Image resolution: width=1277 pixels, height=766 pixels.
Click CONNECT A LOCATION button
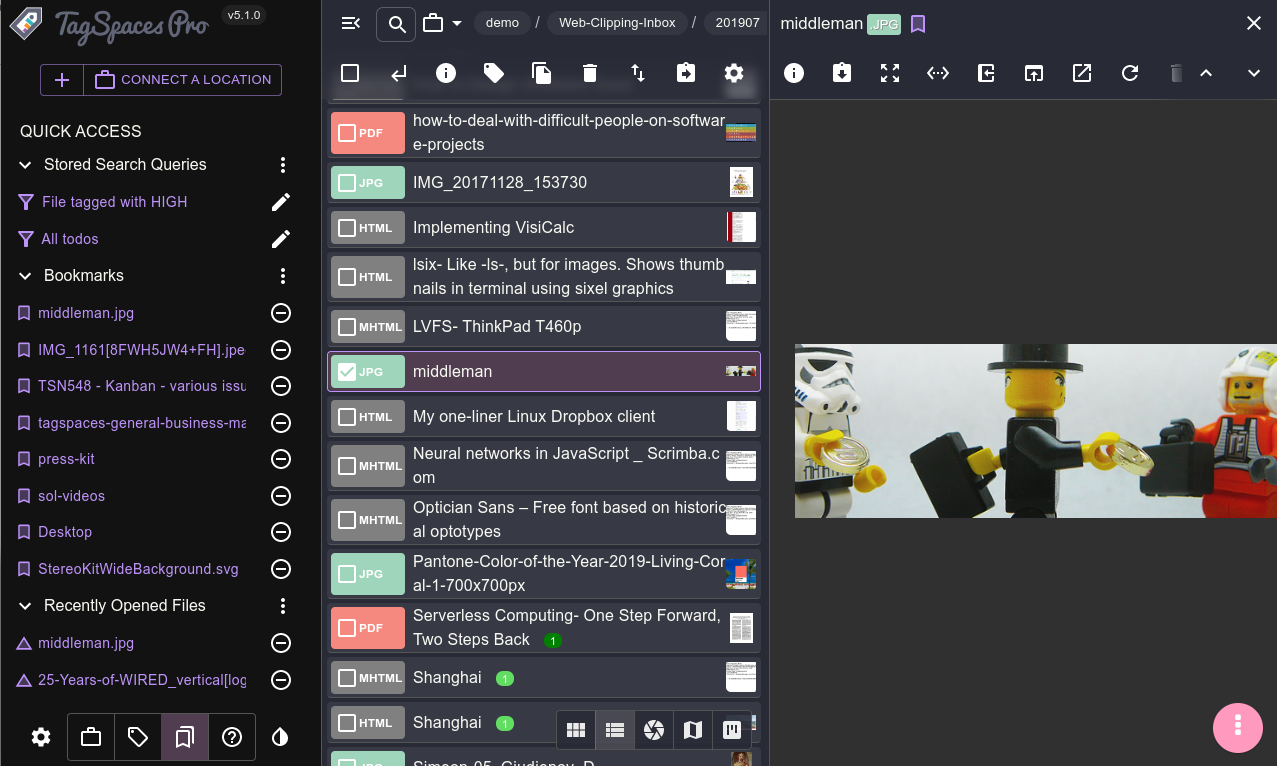tap(183, 80)
